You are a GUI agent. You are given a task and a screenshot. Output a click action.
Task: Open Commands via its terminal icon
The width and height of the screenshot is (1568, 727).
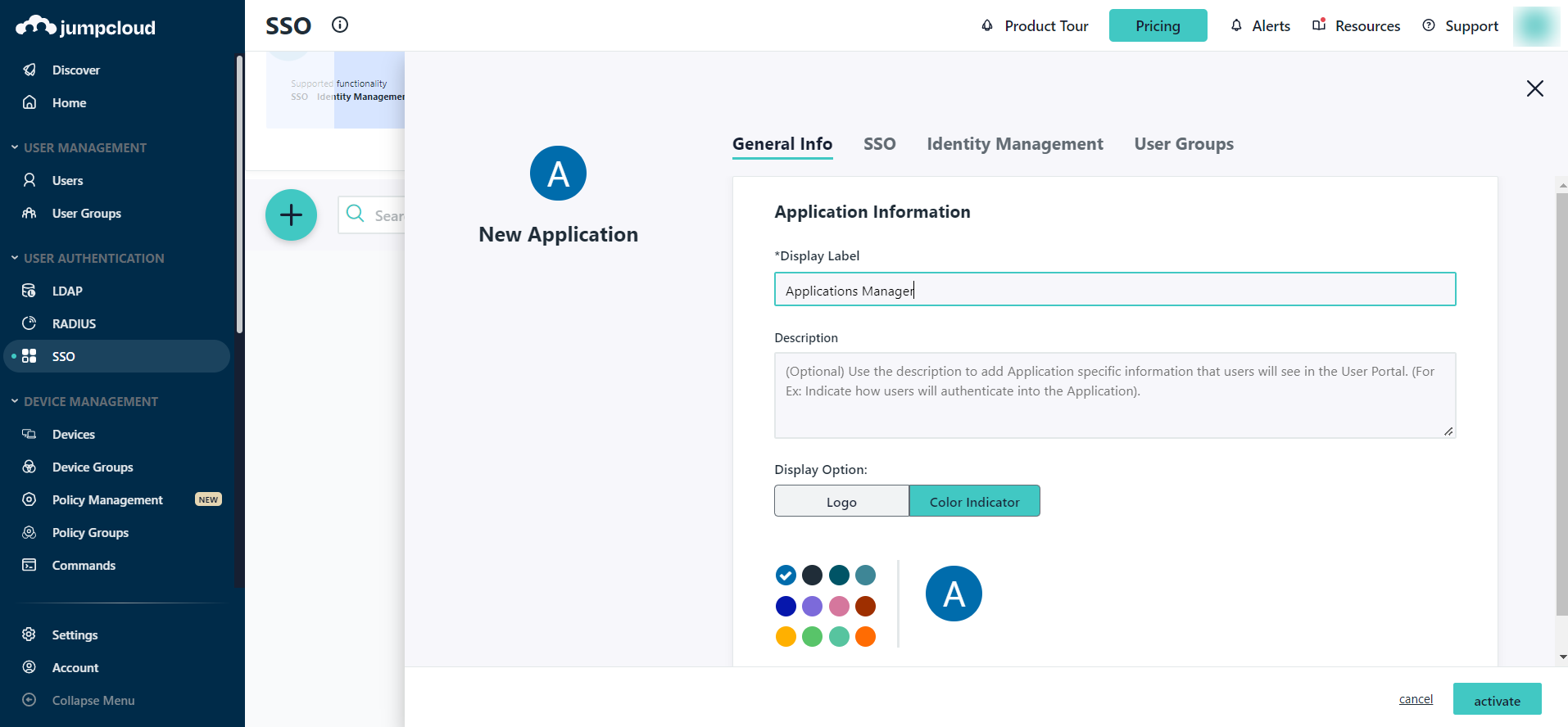pos(29,565)
